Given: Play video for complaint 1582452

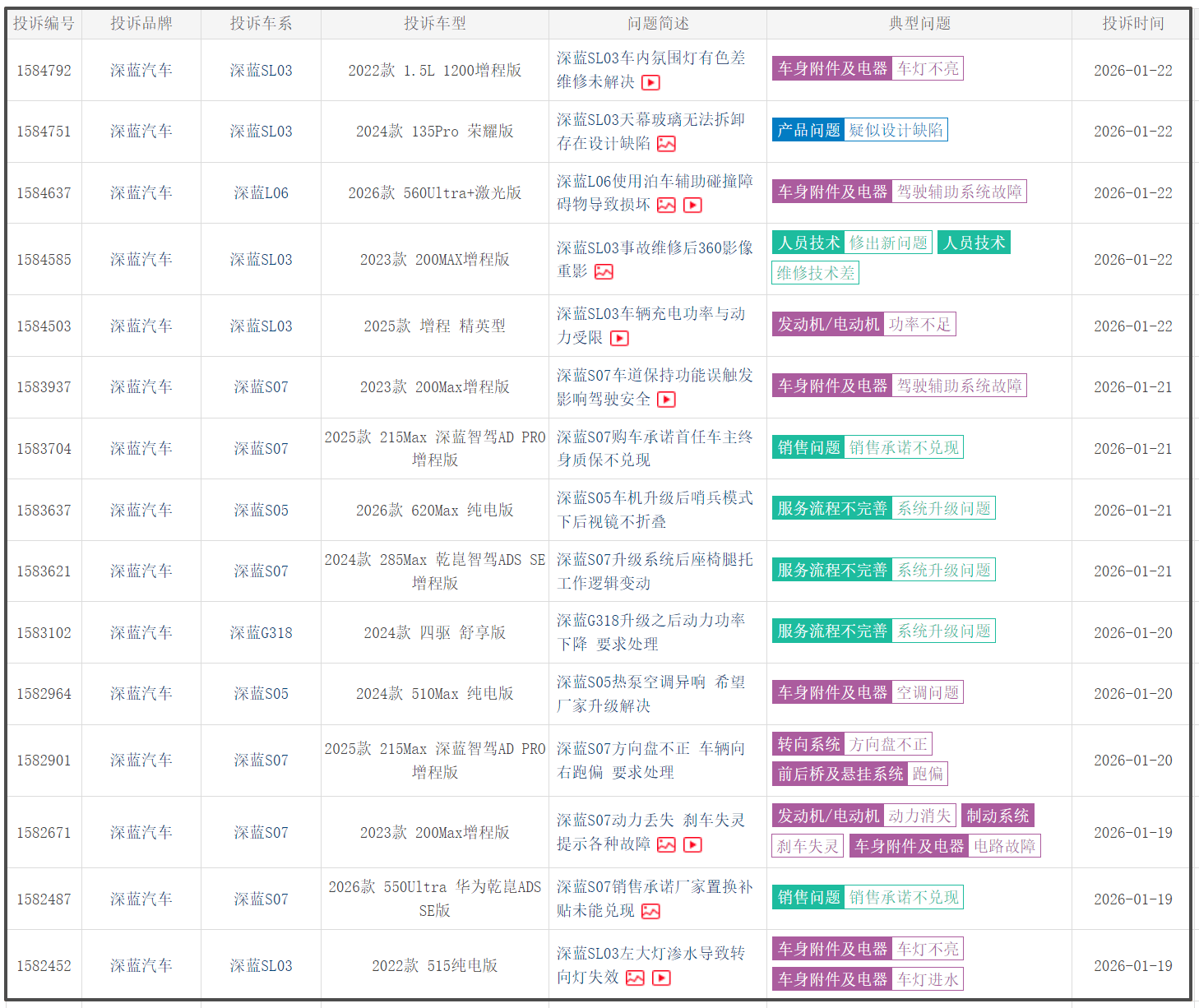Looking at the screenshot, I should (x=661, y=978).
